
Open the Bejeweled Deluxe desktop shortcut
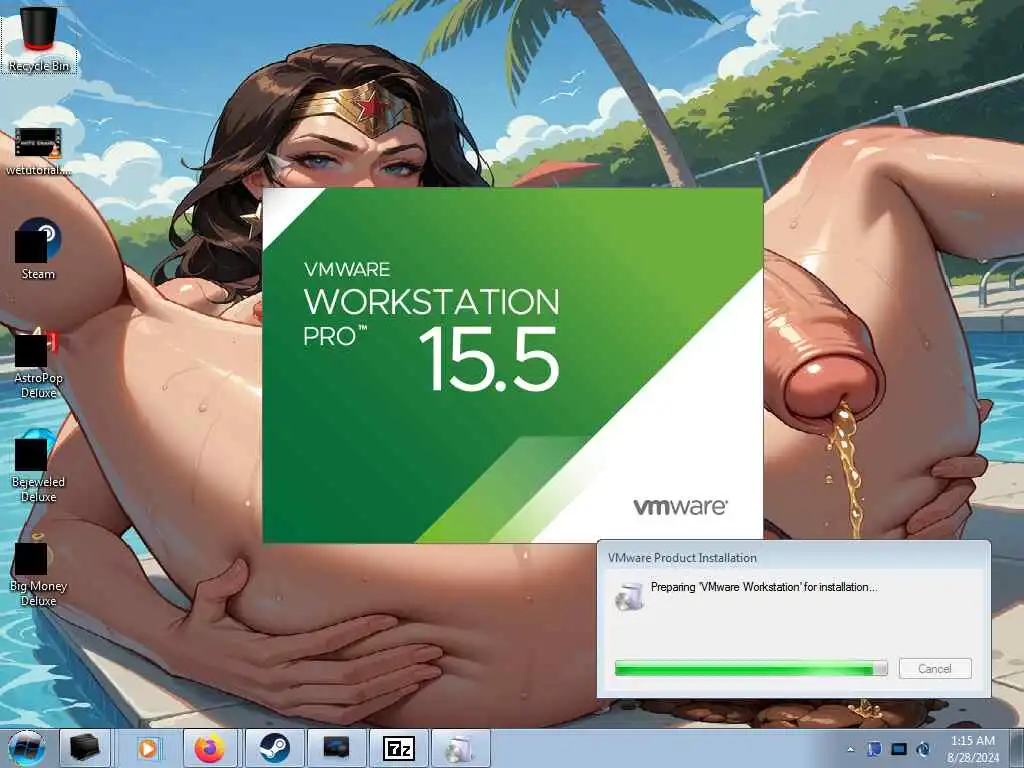[38, 466]
